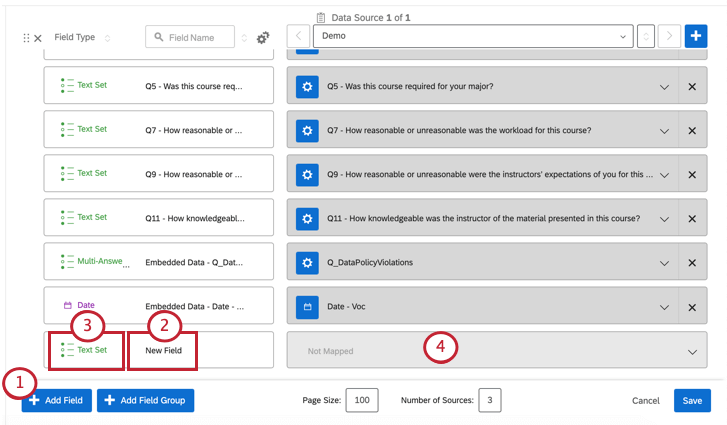
Task: Click the Add Field button
Action: 57,401
